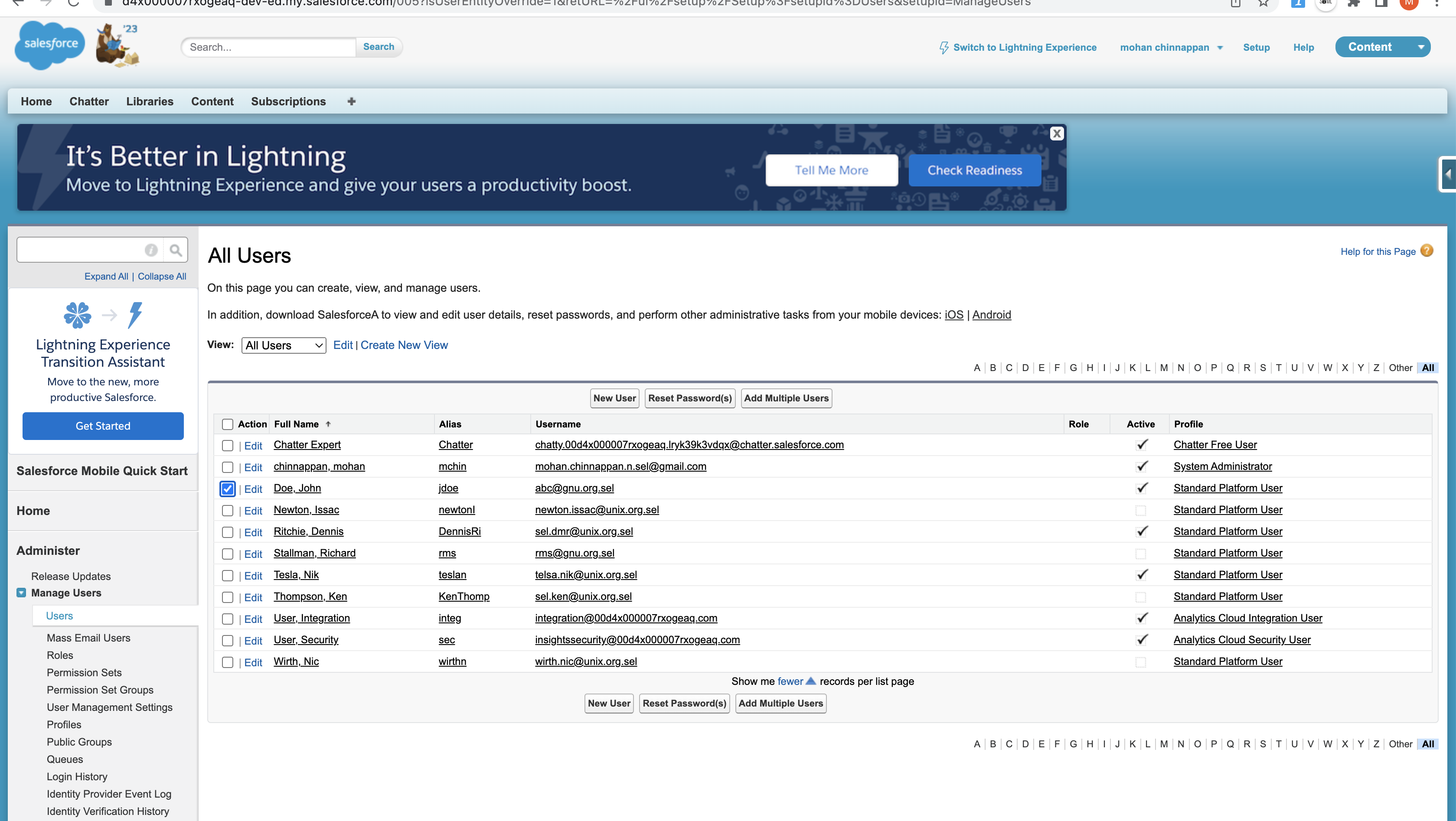Open Release Updates in the setup tree
This screenshot has height=821, width=1456.
[71, 577]
